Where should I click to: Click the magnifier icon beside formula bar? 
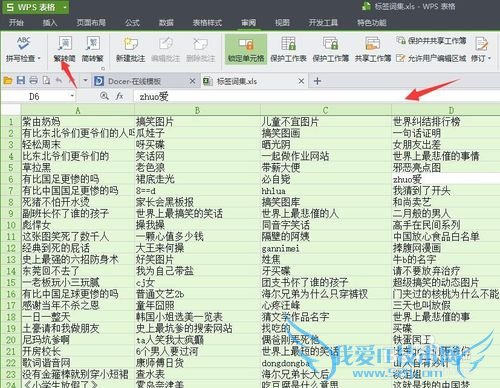click(x=104, y=96)
